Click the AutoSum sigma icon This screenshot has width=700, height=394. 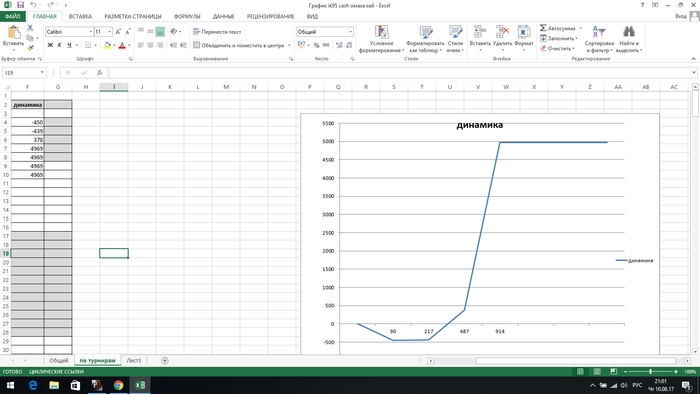(x=543, y=28)
